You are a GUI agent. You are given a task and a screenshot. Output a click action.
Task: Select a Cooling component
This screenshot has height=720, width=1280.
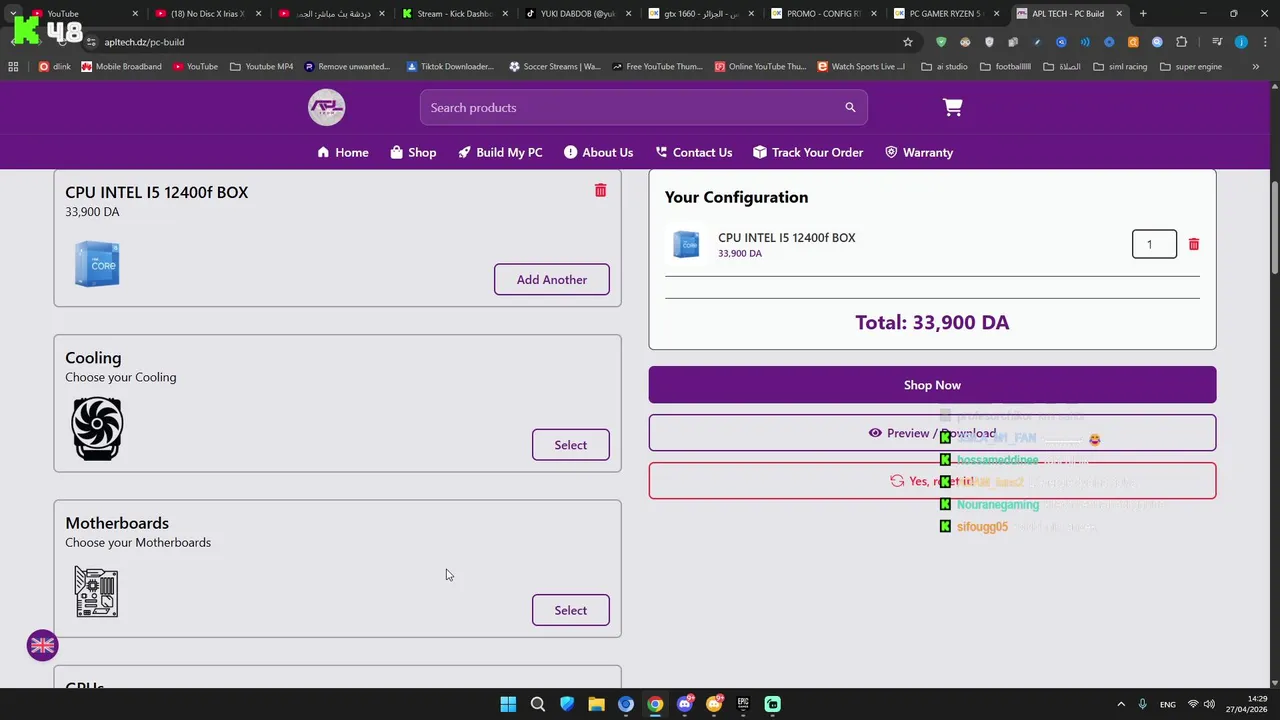570,445
